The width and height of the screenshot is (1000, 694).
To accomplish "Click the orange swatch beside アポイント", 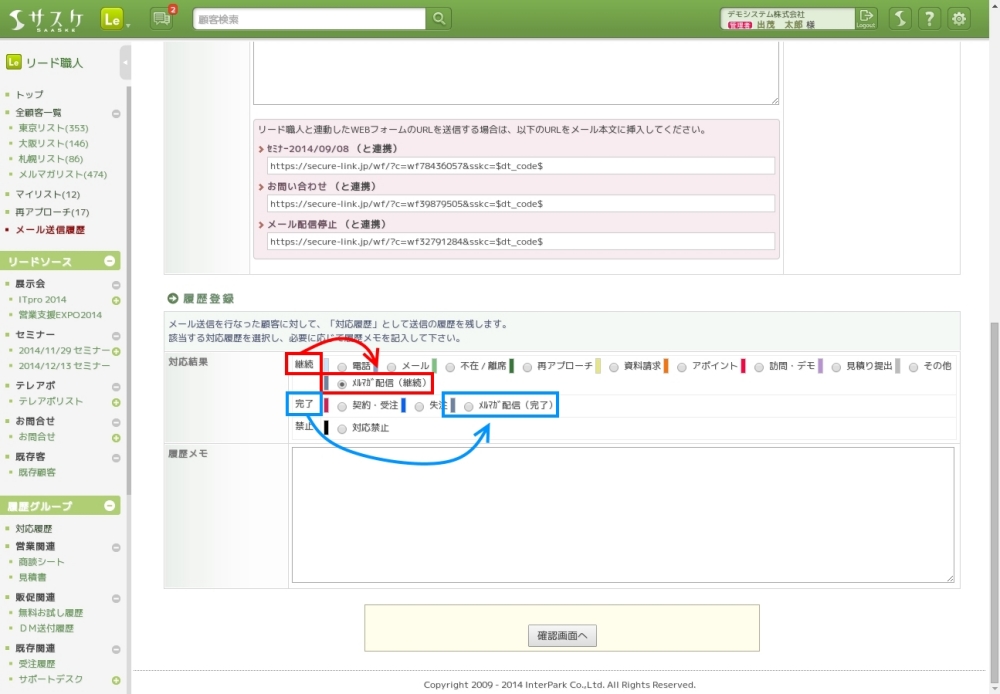I will [666, 366].
